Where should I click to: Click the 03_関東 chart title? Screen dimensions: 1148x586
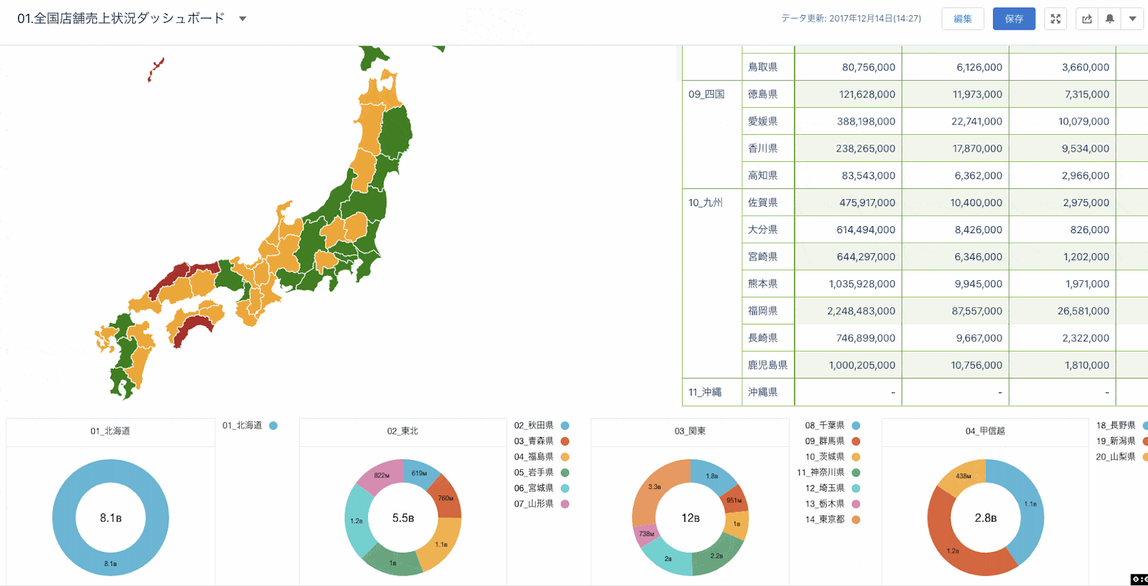(x=690, y=432)
